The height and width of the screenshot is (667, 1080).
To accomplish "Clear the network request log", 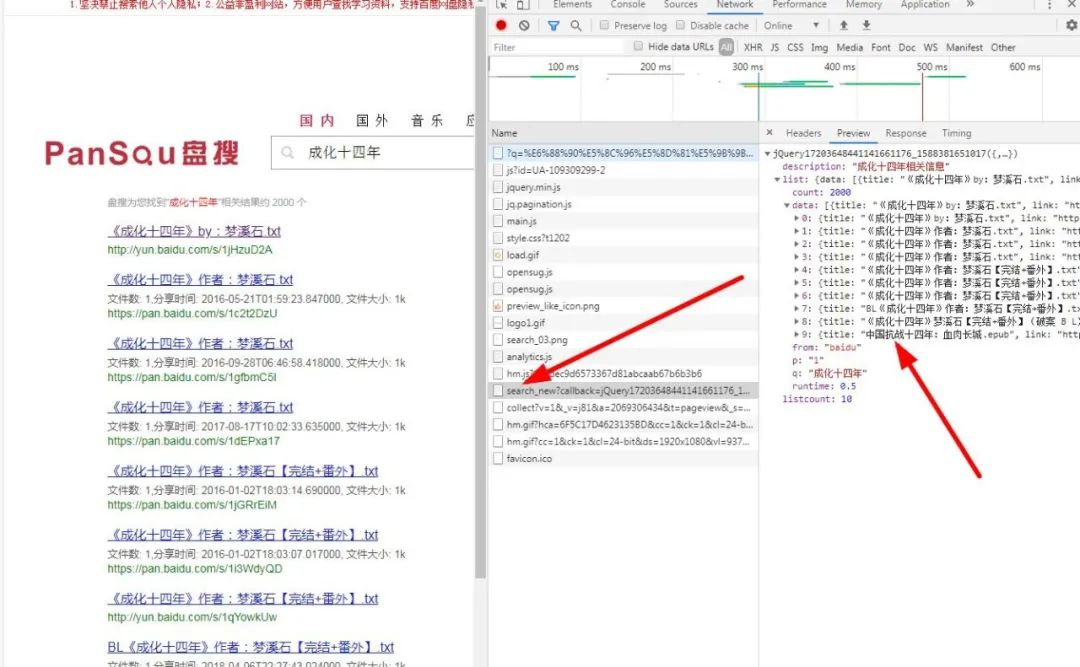I will coord(523,26).
